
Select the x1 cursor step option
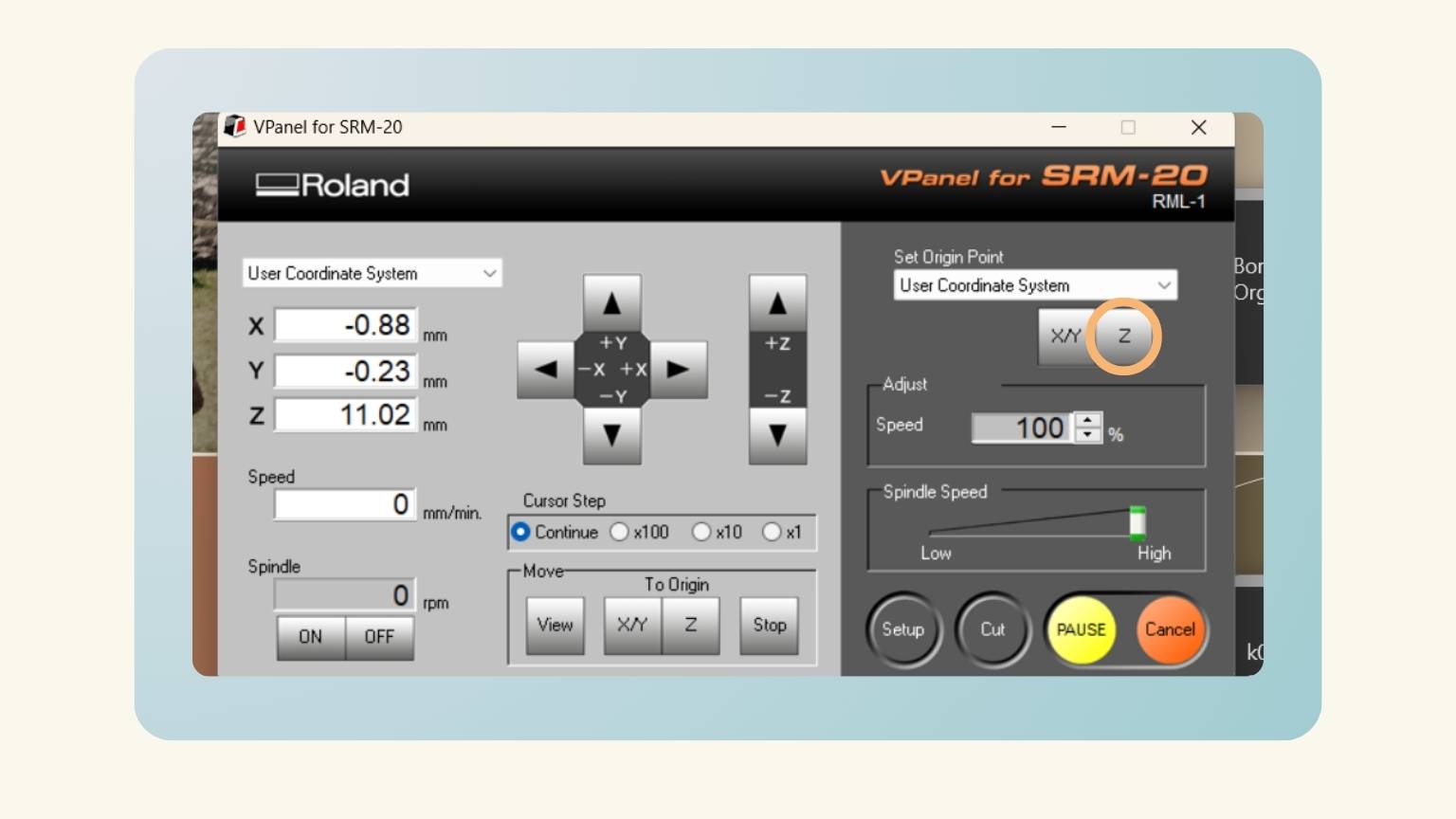point(783,532)
